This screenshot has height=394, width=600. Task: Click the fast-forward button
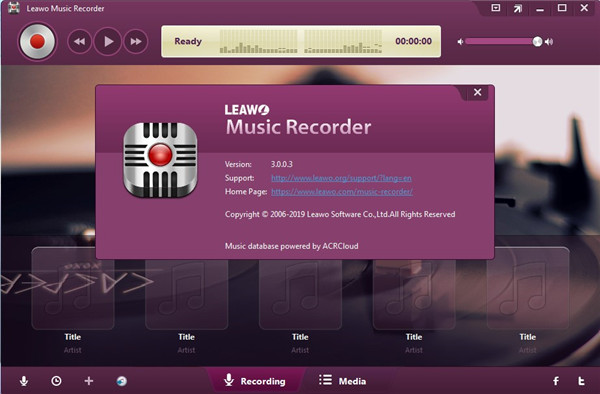coord(136,41)
